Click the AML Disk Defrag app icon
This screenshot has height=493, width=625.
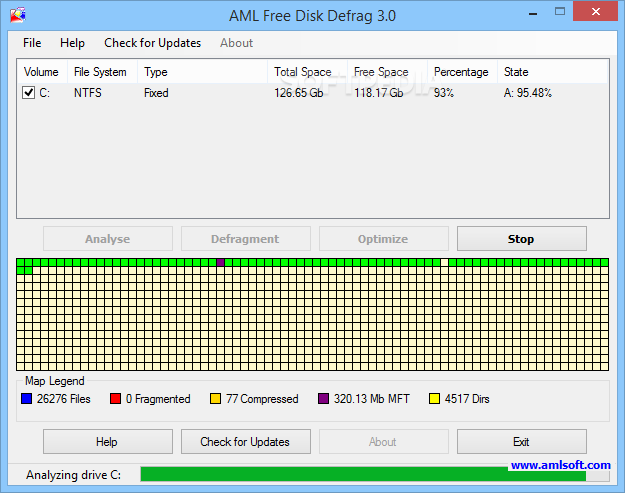pyautogui.click(x=18, y=15)
